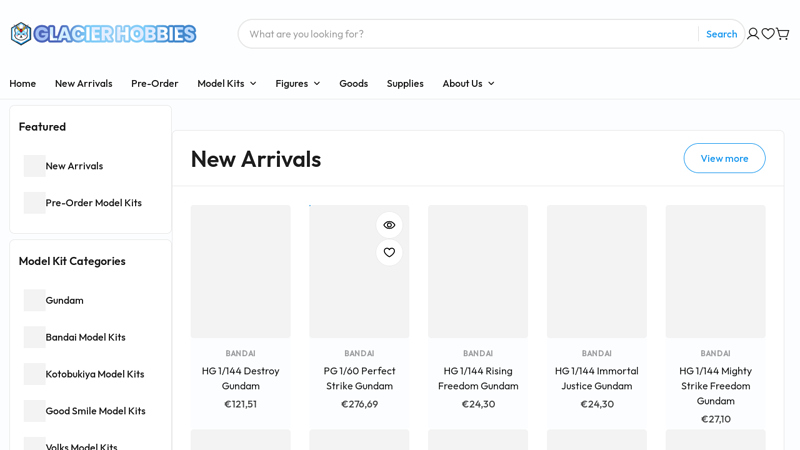Open HG 1/144 Destroy Gundam product image

(x=240, y=271)
